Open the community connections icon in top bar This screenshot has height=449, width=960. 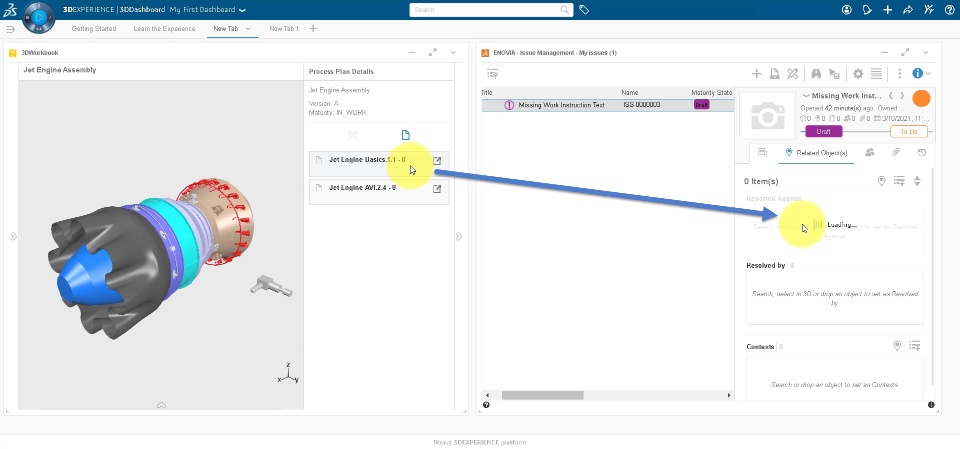click(929, 10)
